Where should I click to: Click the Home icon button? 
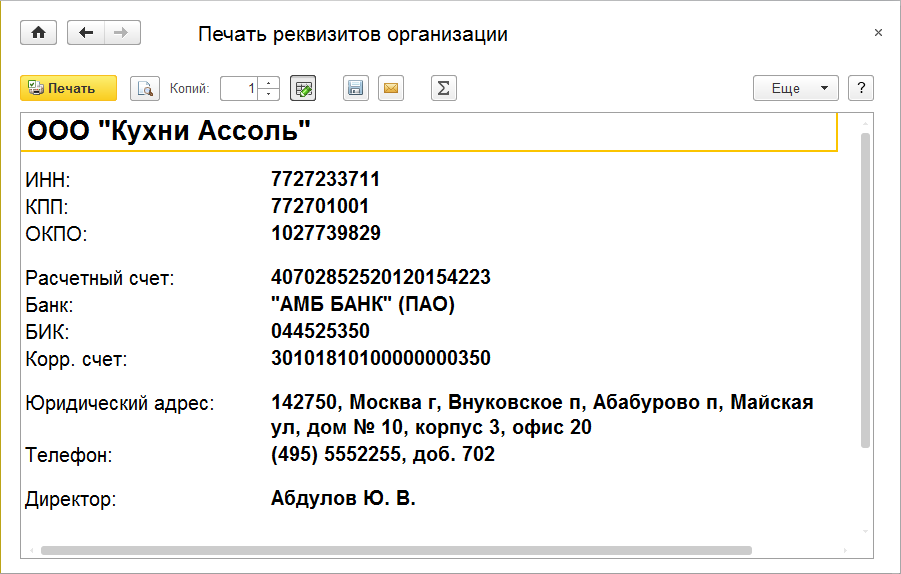[39, 33]
